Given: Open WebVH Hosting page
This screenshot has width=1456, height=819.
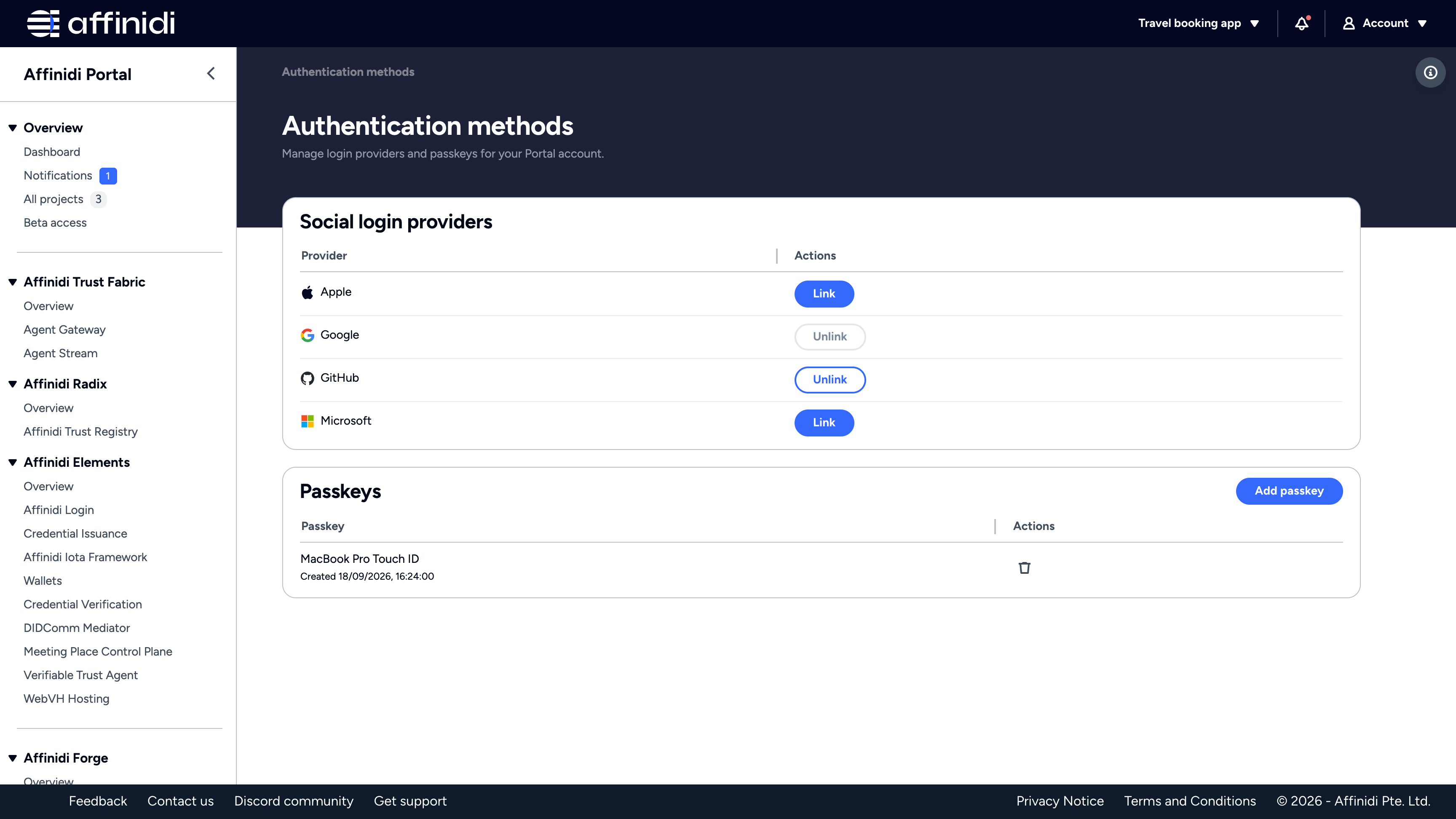Looking at the screenshot, I should [67, 699].
